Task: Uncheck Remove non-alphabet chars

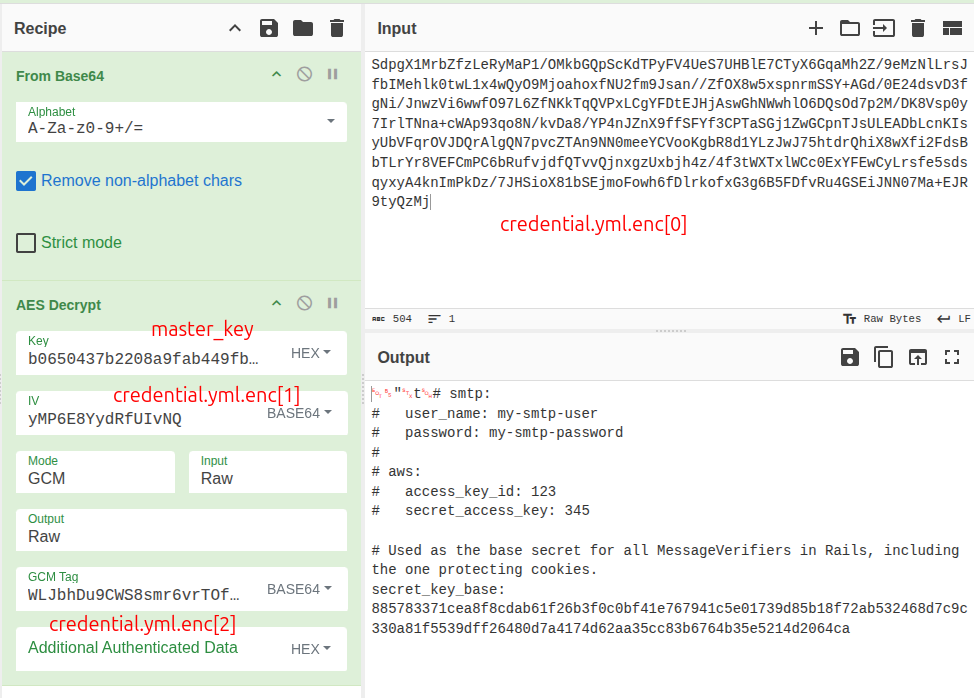Action: [x=25, y=181]
